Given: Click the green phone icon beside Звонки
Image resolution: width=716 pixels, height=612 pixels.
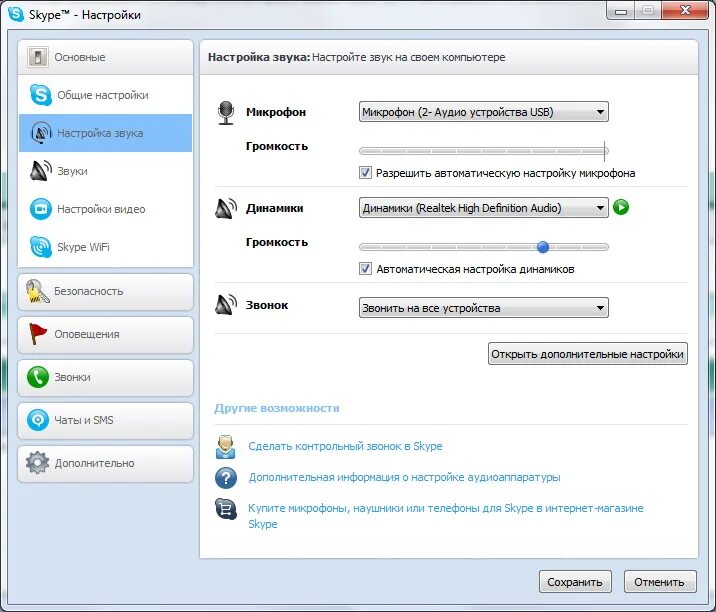Looking at the screenshot, I should [37, 377].
